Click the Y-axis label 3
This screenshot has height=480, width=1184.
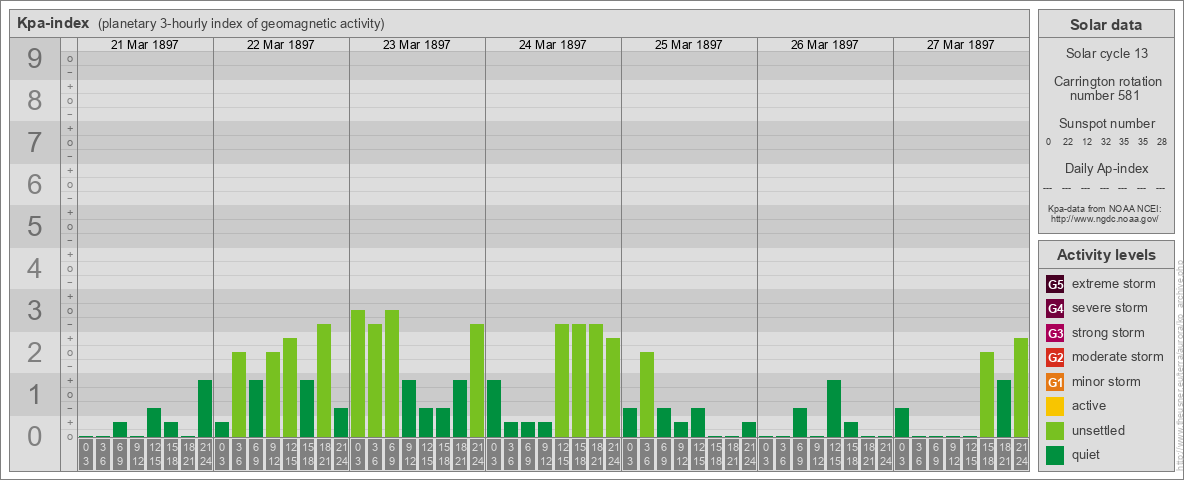(35, 310)
